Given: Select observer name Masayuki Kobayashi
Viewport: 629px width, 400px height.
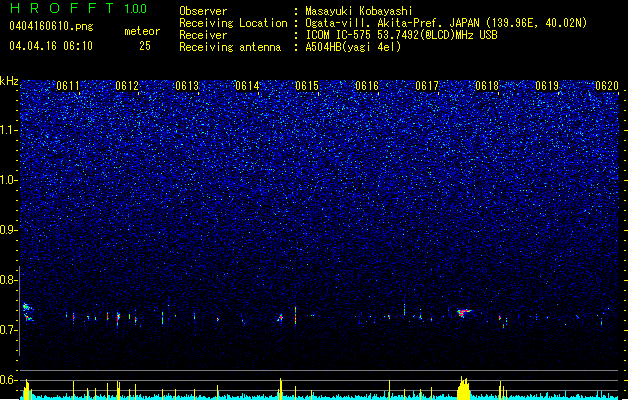Looking at the screenshot, I should click(359, 11).
